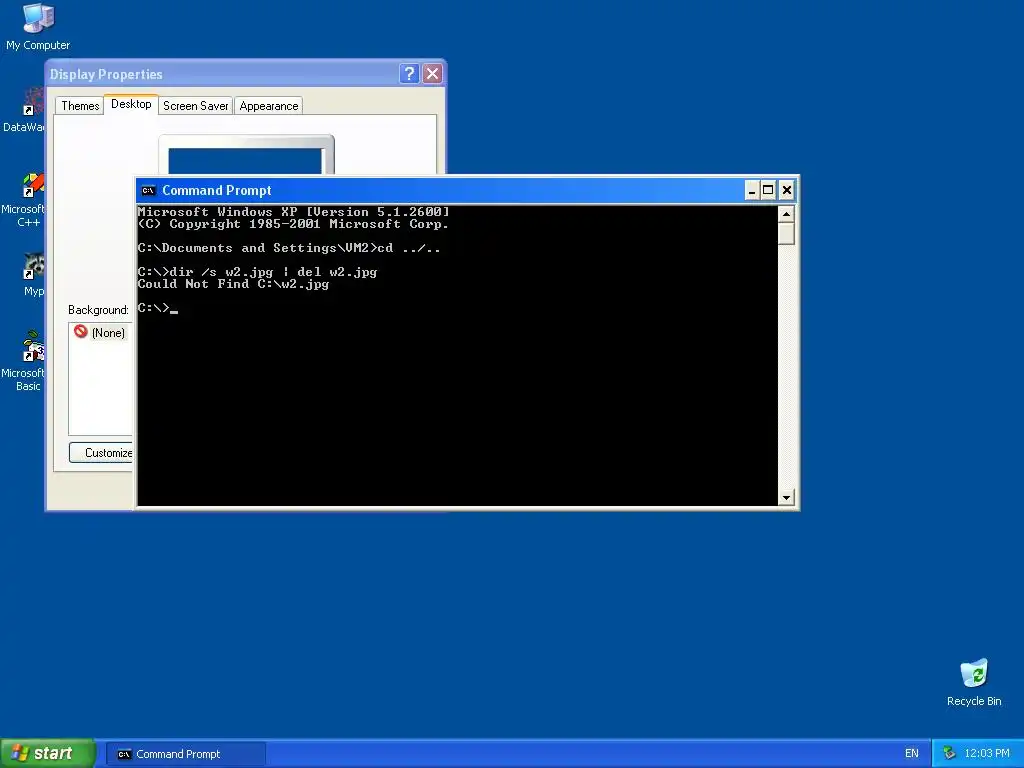Click the Command Prompt scroll down arrow
This screenshot has height=768, width=1024.
786,498
